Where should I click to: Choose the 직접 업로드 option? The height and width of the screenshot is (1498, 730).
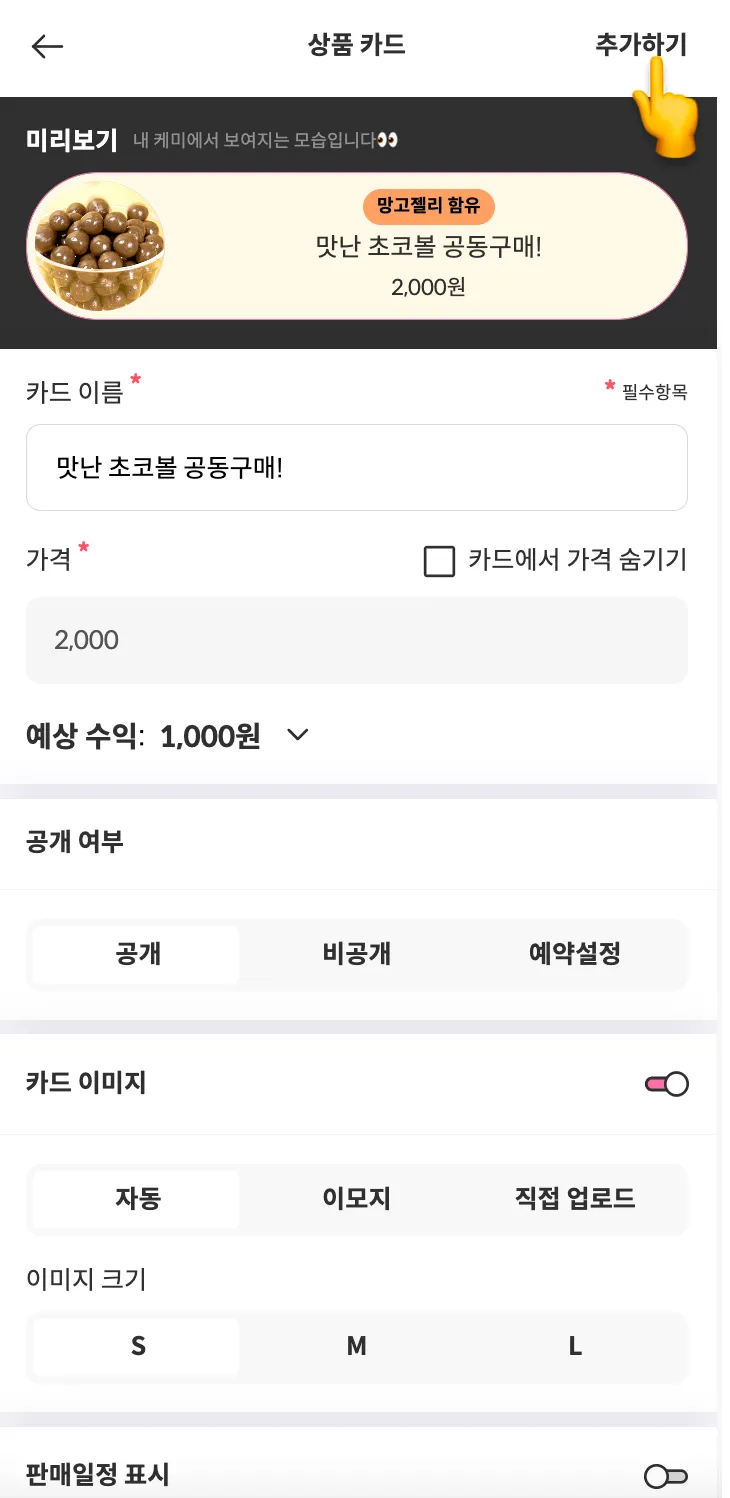point(574,1198)
